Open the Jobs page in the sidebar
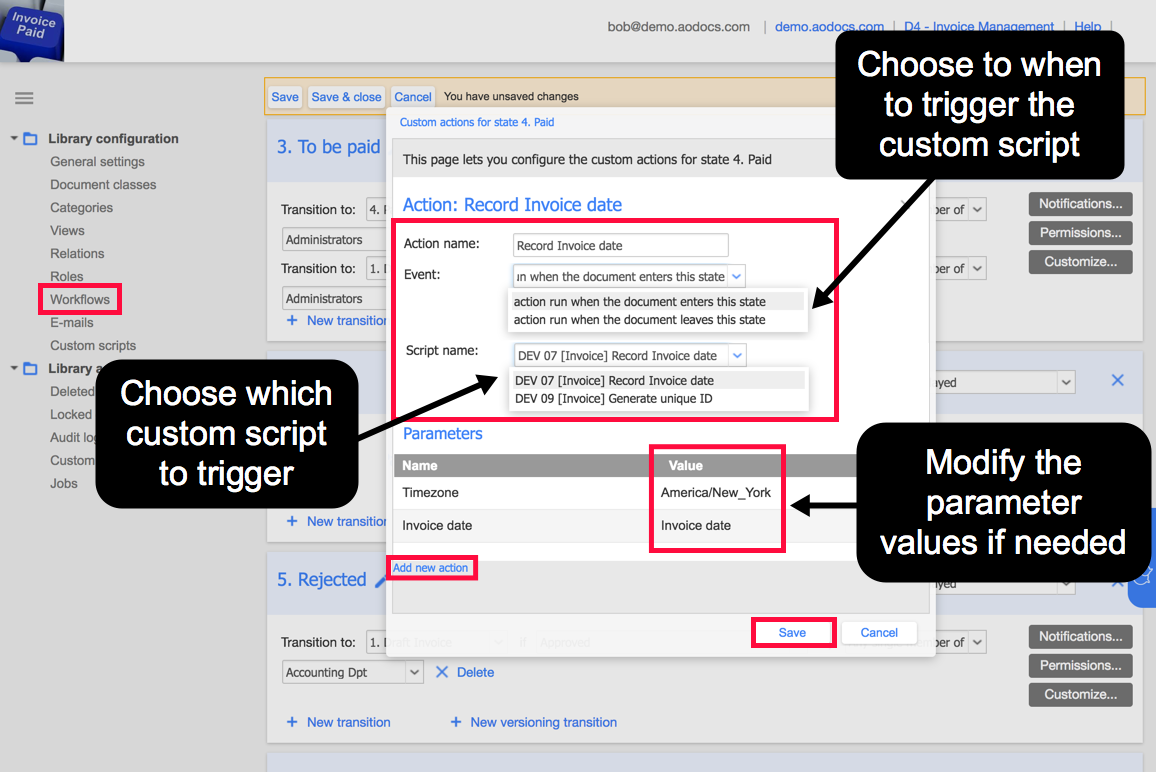The image size is (1156, 772). 63,483
